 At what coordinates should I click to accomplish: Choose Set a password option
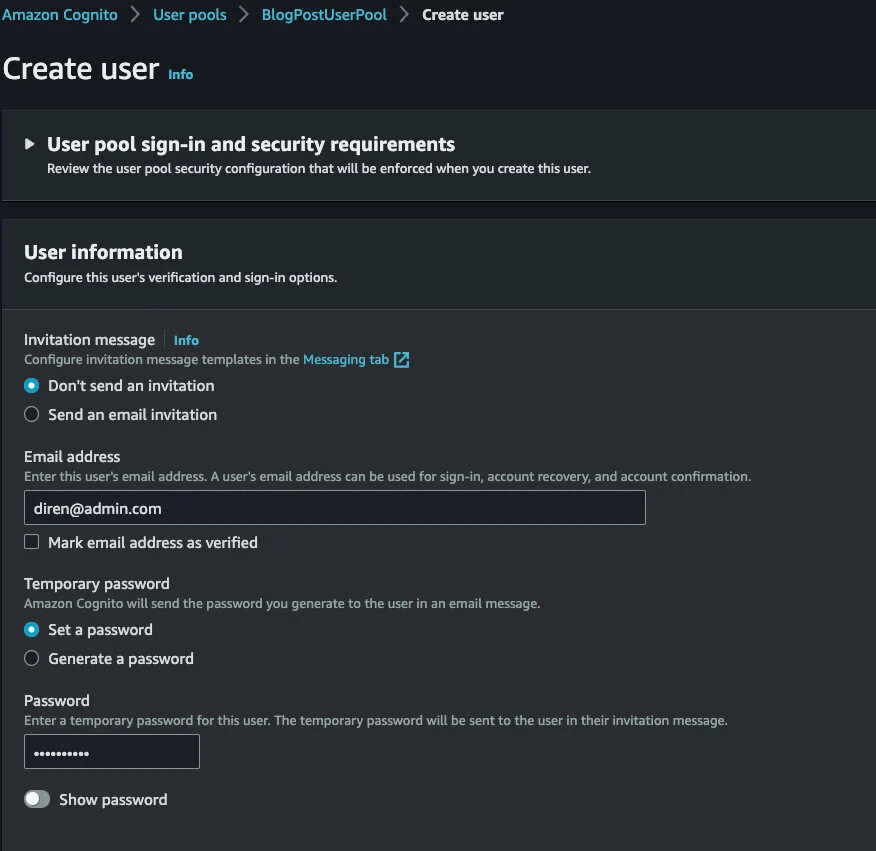click(32, 630)
